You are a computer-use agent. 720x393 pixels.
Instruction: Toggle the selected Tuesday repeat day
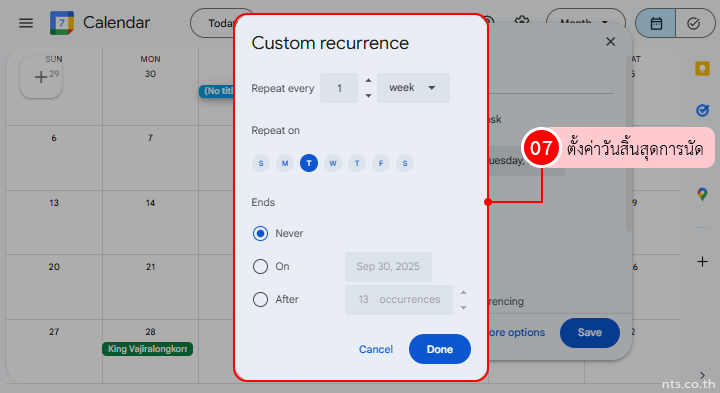point(309,163)
